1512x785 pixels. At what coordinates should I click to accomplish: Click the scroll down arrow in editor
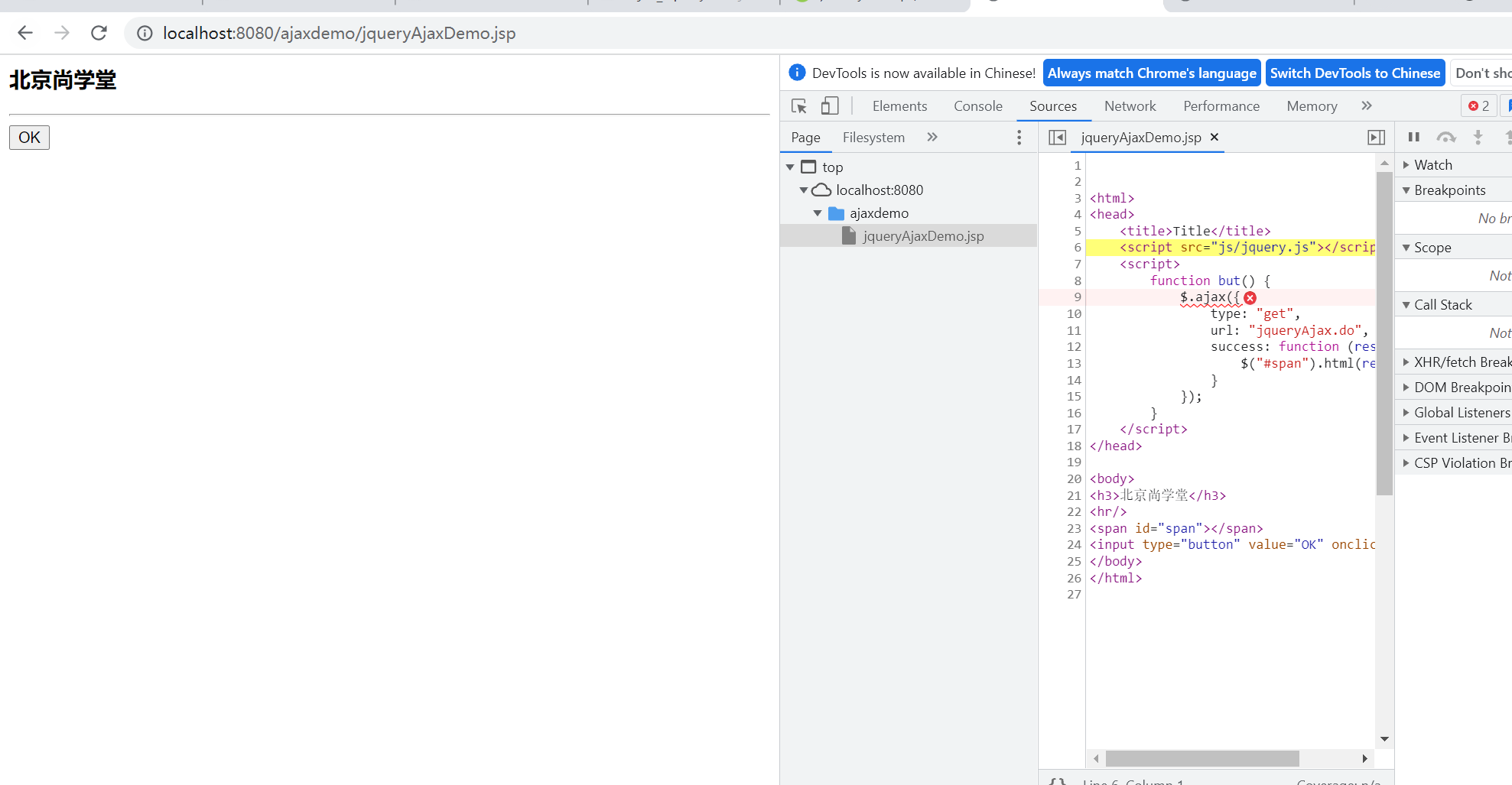1384,739
